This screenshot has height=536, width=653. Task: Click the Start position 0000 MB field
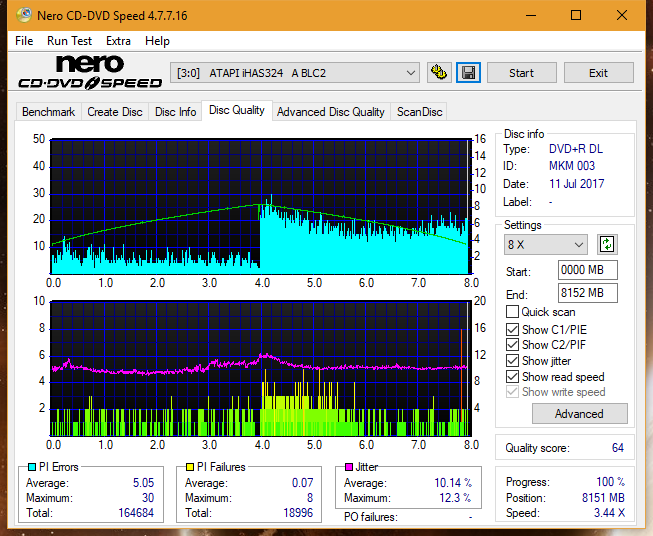point(587,270)
